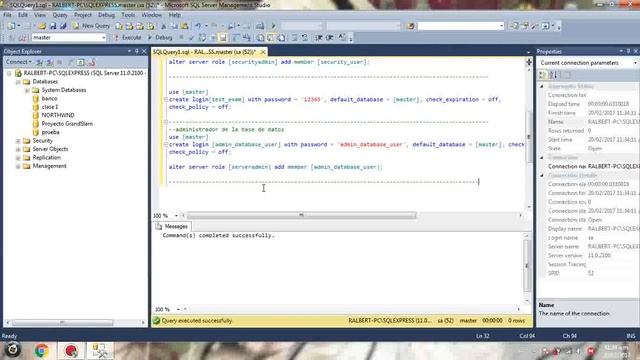
Task: Open the Window menu
Action: coord(151,15)
